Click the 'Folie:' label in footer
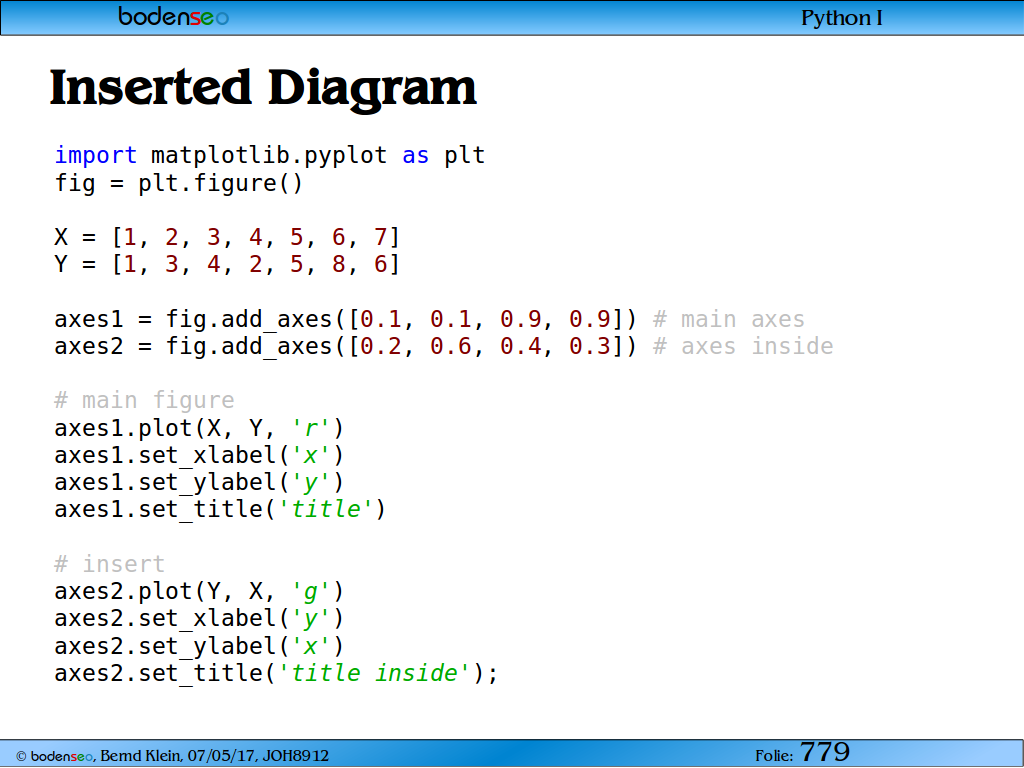This screenshot has height=768, width=1024. [775, 756]
